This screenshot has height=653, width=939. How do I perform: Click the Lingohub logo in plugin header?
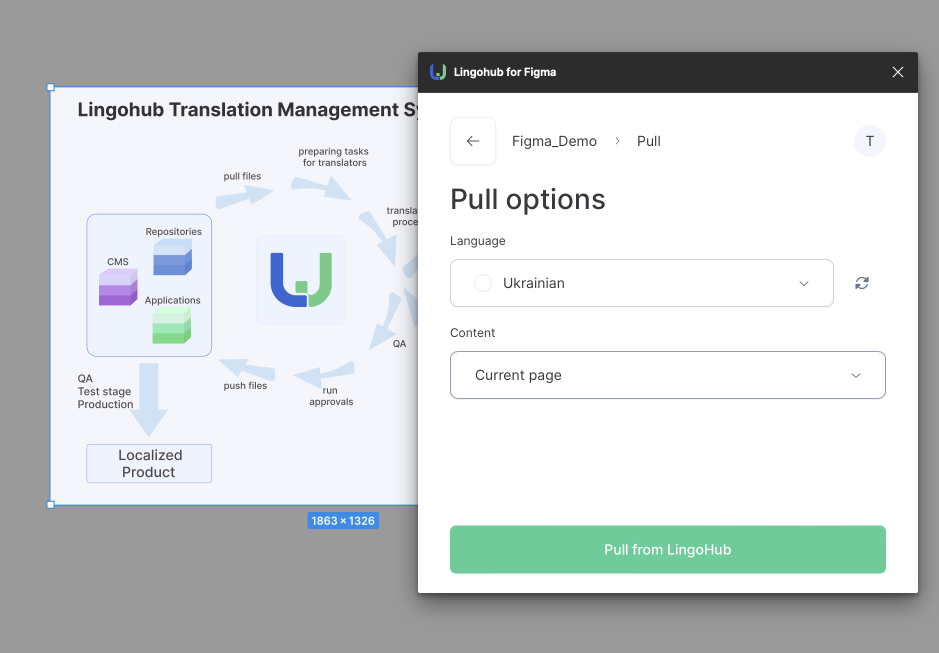click(x=438, y=72)
